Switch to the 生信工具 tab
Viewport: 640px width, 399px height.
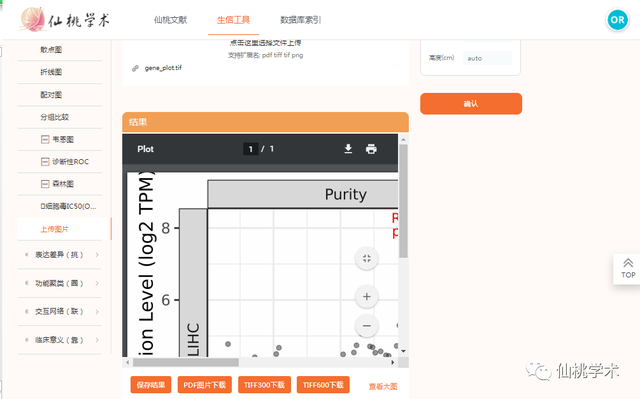click(x=233, y=20)
